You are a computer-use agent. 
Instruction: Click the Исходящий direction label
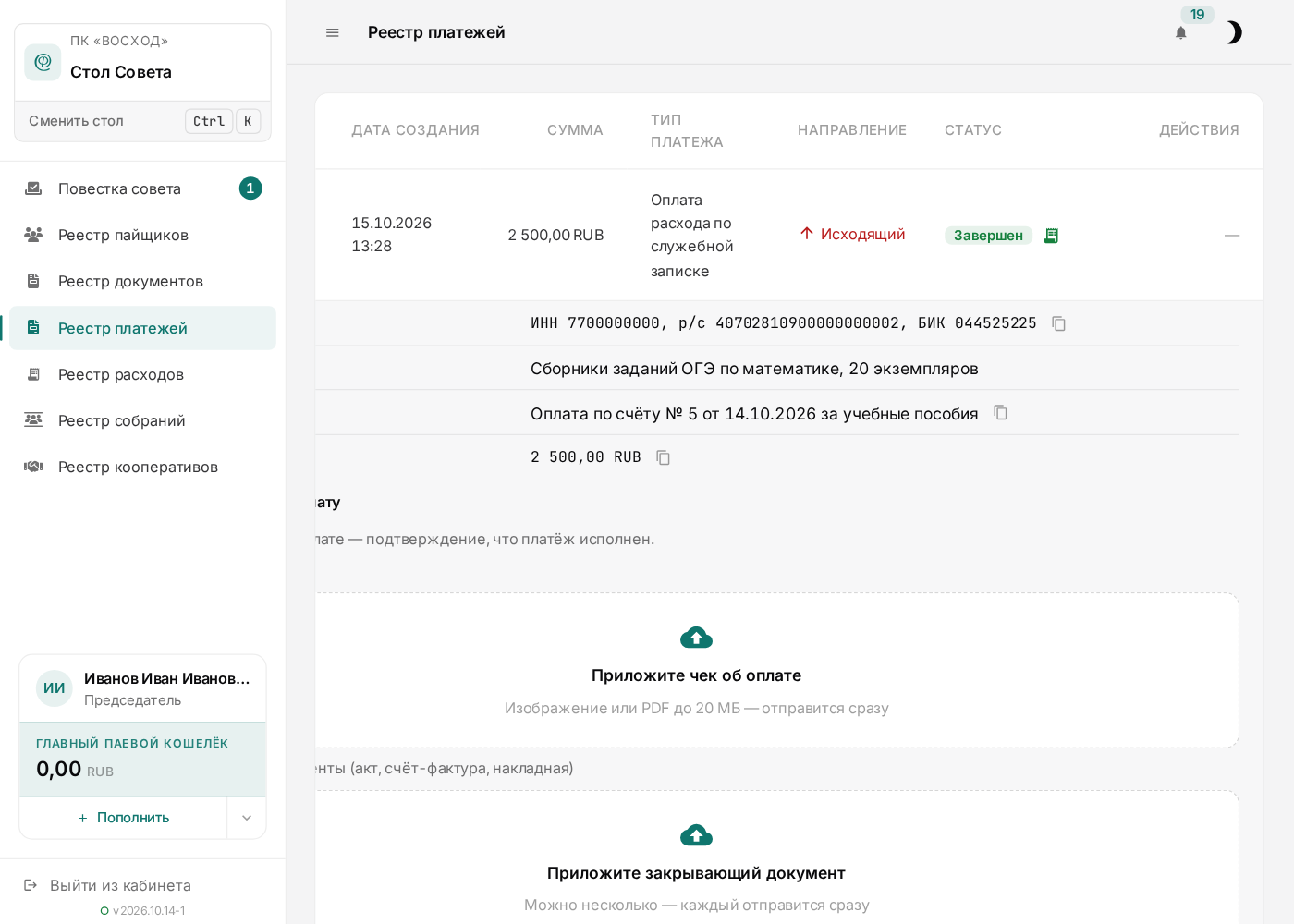(852, 234)
